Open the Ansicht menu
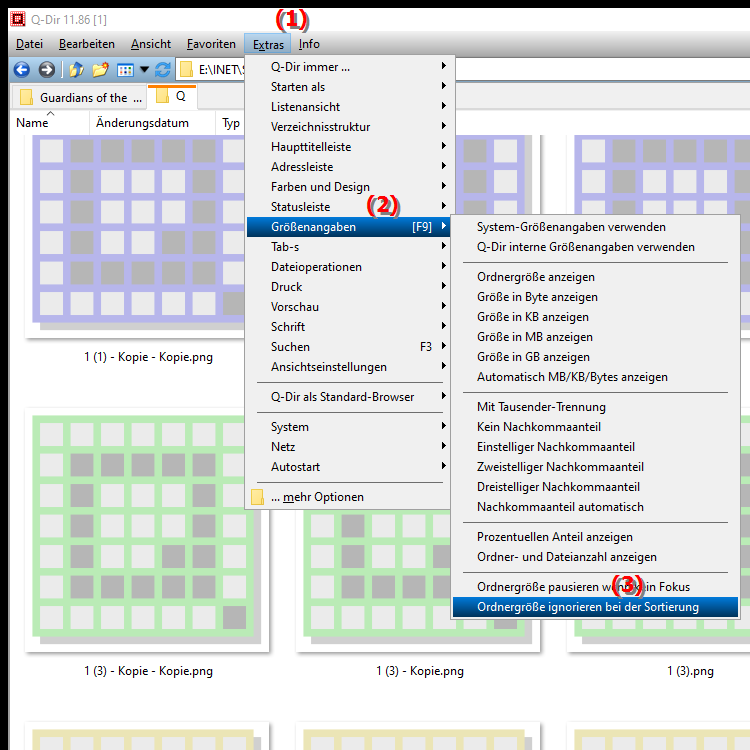750x750 pixels. coord(151,44)
